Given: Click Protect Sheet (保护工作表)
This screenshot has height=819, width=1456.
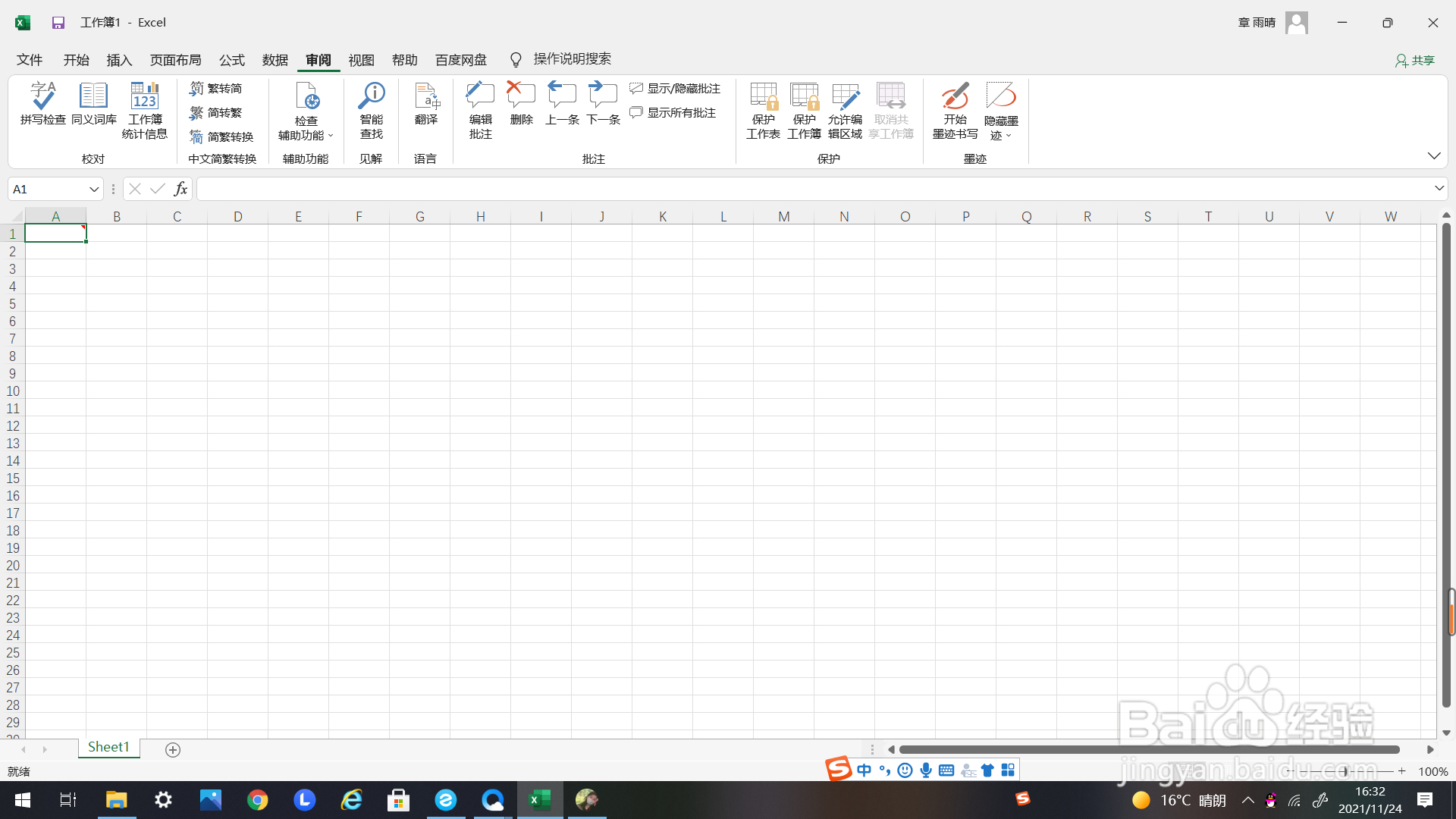Looking at the screenshot, I should (763, 111).
